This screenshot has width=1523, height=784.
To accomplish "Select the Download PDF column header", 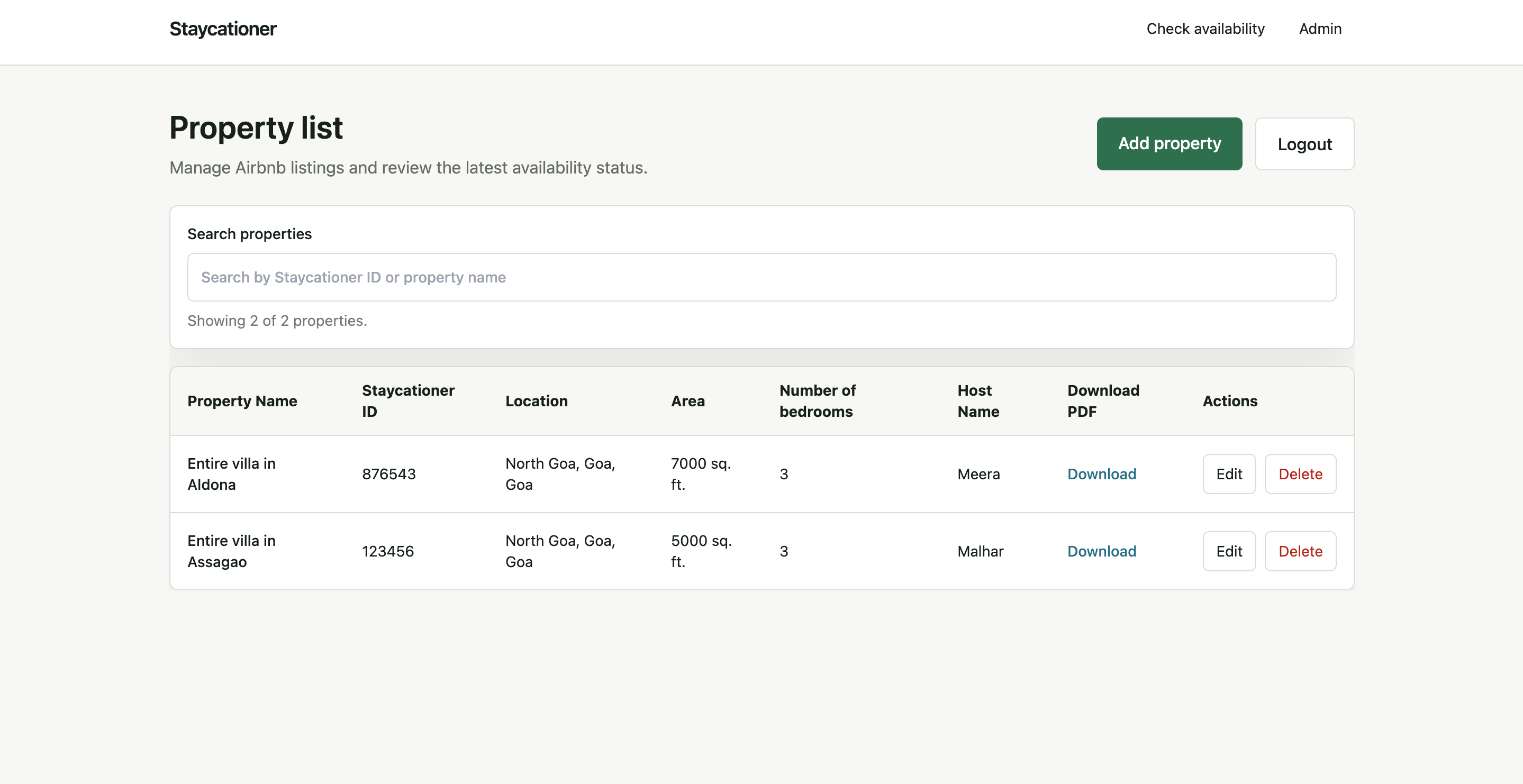I will 1103,401.
